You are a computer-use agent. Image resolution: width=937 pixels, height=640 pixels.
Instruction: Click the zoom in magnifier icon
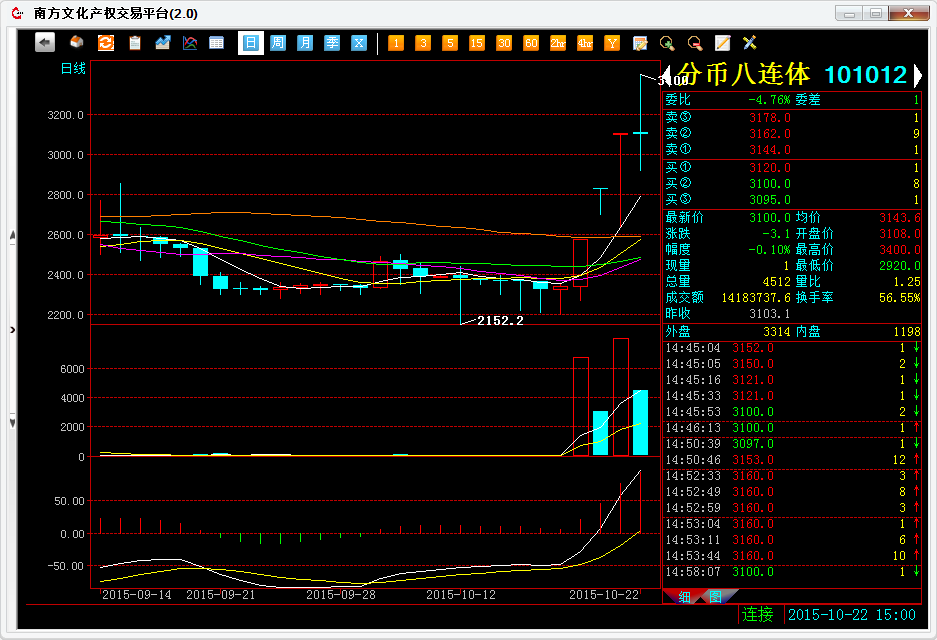pyautogui.click(x=667, y=43)
